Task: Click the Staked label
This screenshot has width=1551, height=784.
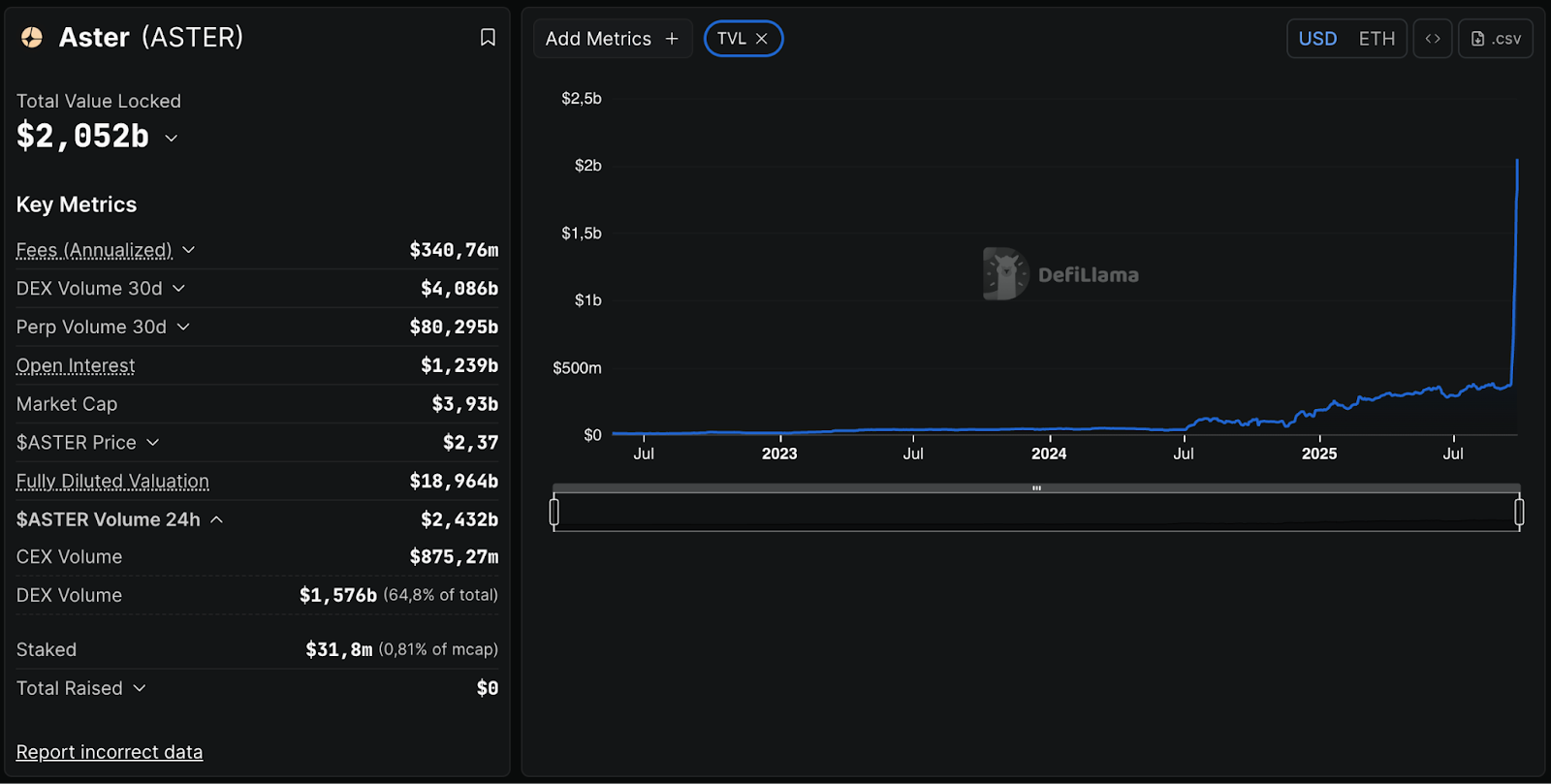Action: coord(47,649)
